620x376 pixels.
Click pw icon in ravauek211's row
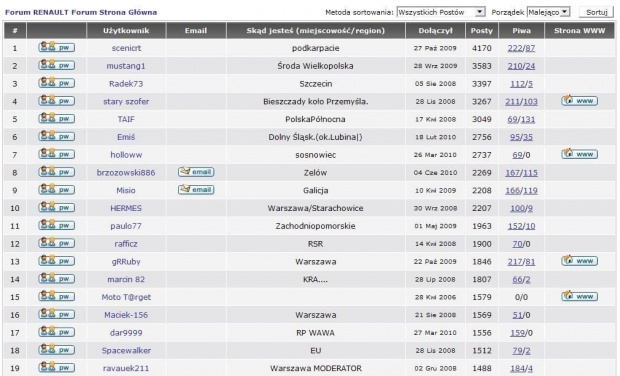click(x=57, y=368)
